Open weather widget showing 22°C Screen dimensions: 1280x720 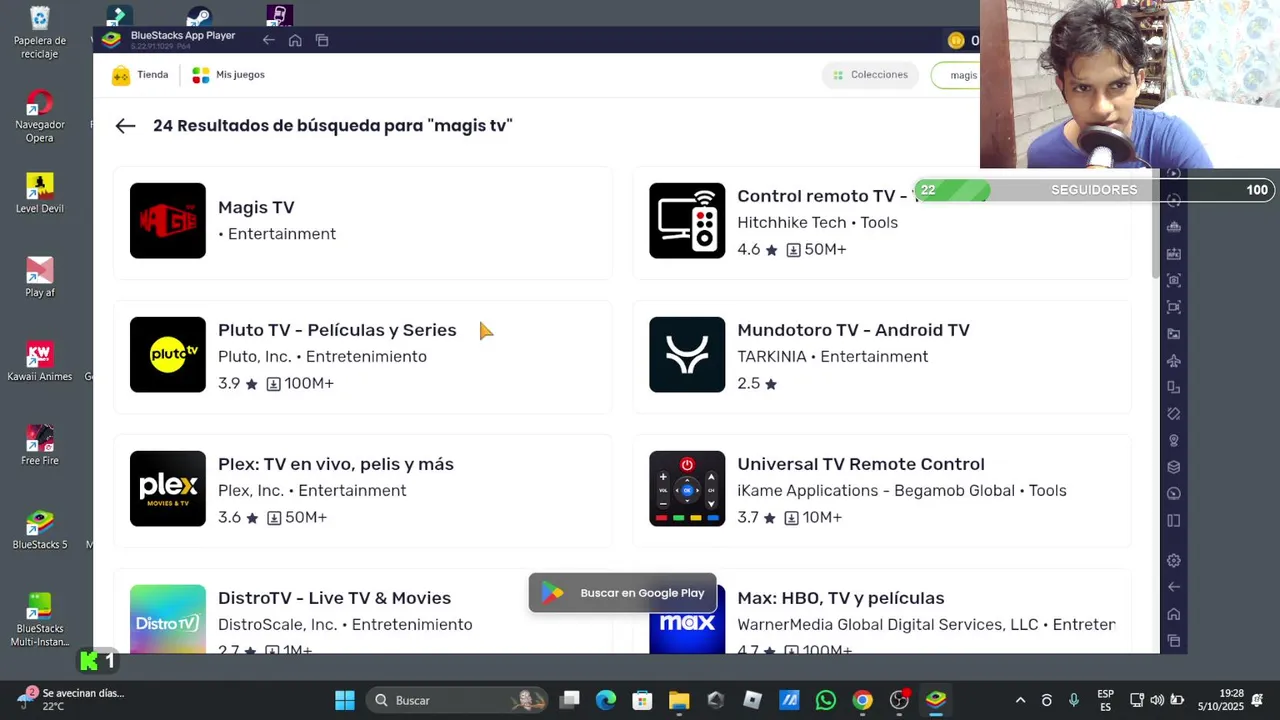pos(70,699)
